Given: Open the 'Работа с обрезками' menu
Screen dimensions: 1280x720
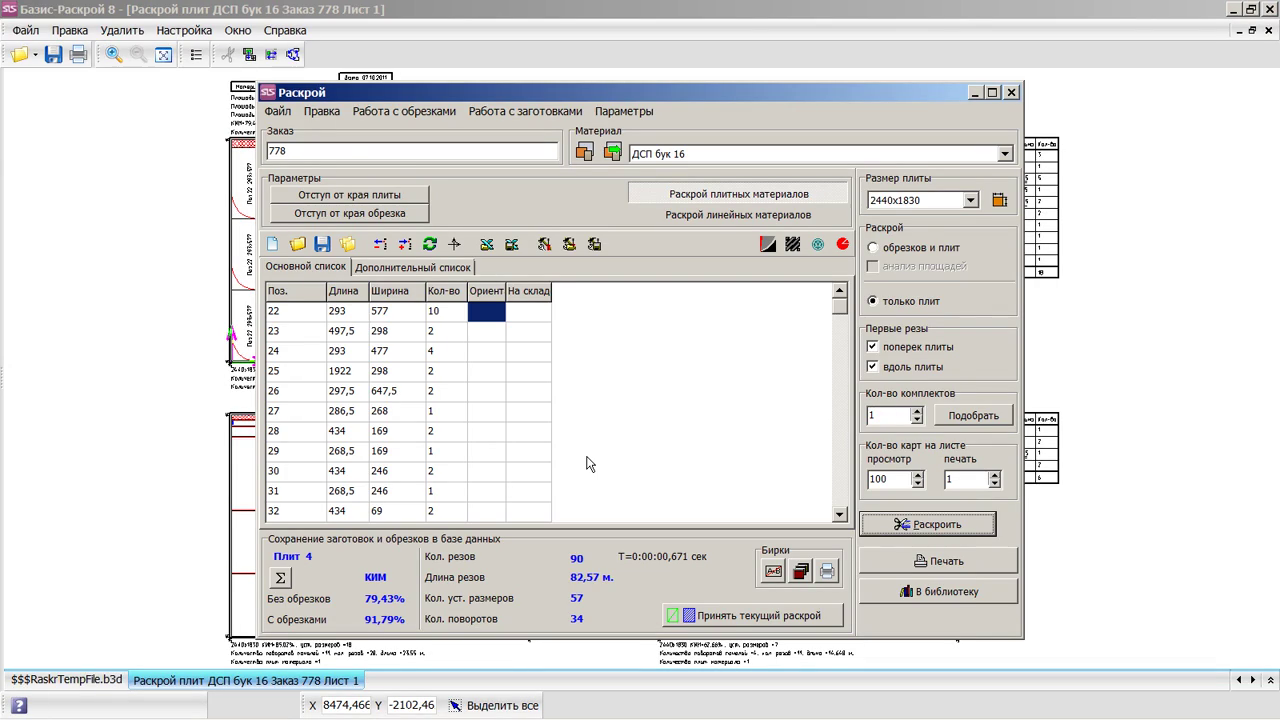Looking at the screenshot, I should (x=404, y=111).
